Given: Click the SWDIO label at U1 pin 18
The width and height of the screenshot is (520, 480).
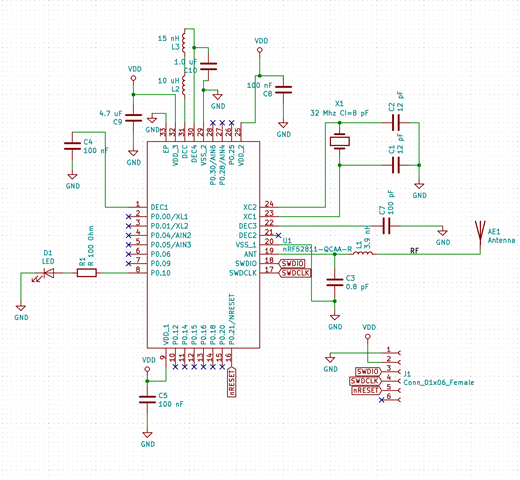Looking at the screenshot, I should point(291,264).
